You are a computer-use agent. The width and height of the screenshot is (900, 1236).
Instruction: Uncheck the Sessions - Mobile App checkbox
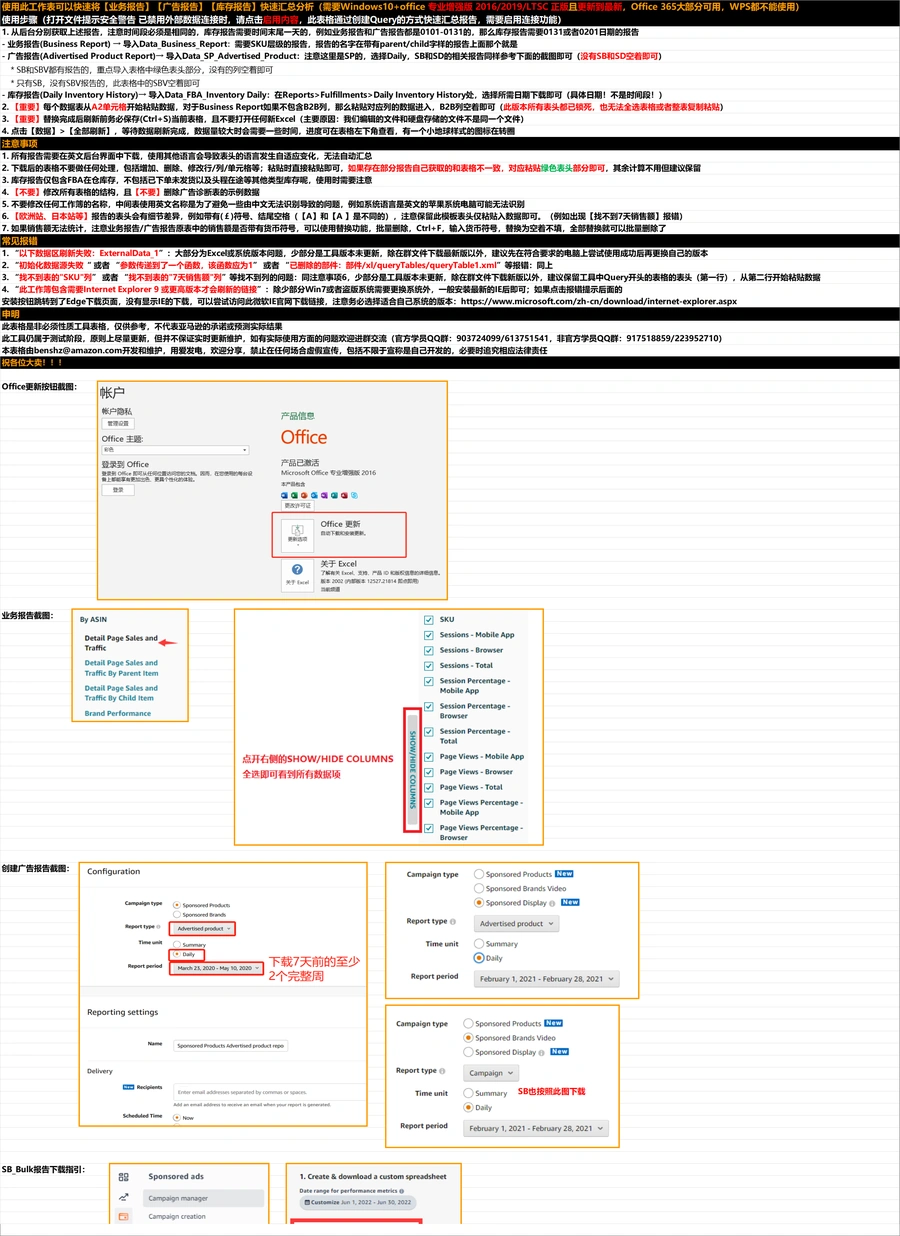[x=429, y=635]
